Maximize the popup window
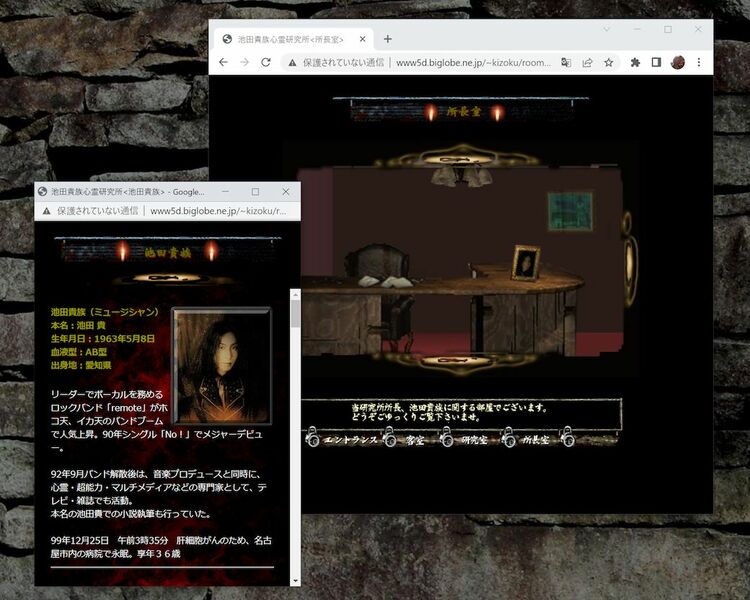This screenshot has width=750, height=600. click(255, 192)
